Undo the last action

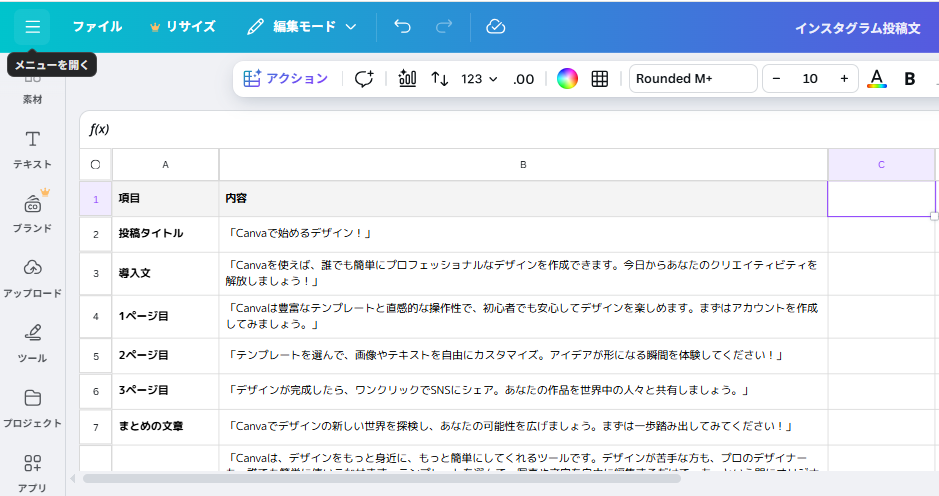click(402, 27)
